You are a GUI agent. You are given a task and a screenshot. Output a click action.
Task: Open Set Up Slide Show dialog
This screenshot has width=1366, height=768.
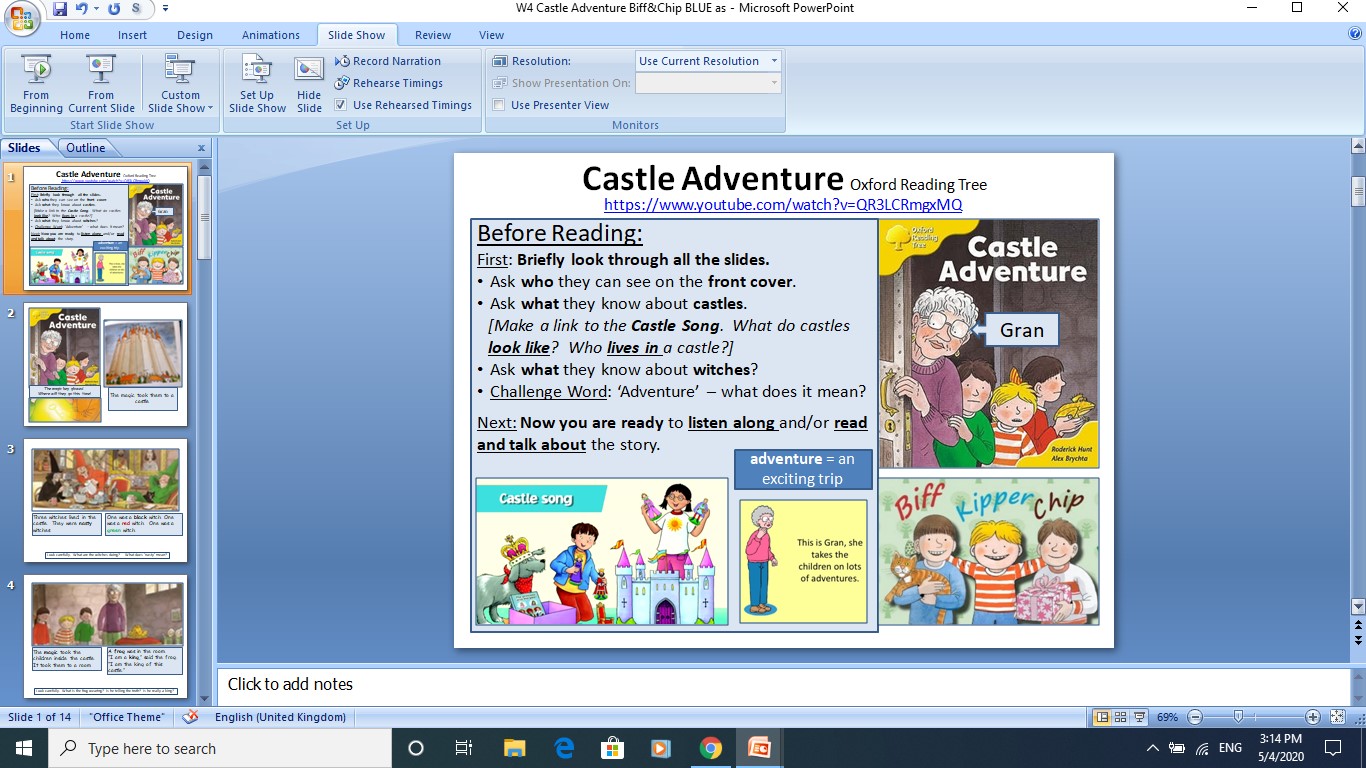[x=257, y=84]
